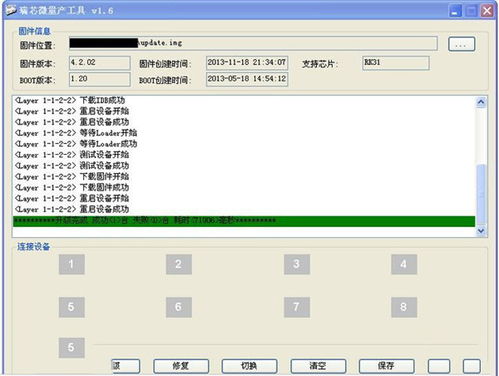Viewport: 499px width, 376px height.
Task: Click BOOT creation time 2013-05-18 14:54:12
Action: (247, 79)
